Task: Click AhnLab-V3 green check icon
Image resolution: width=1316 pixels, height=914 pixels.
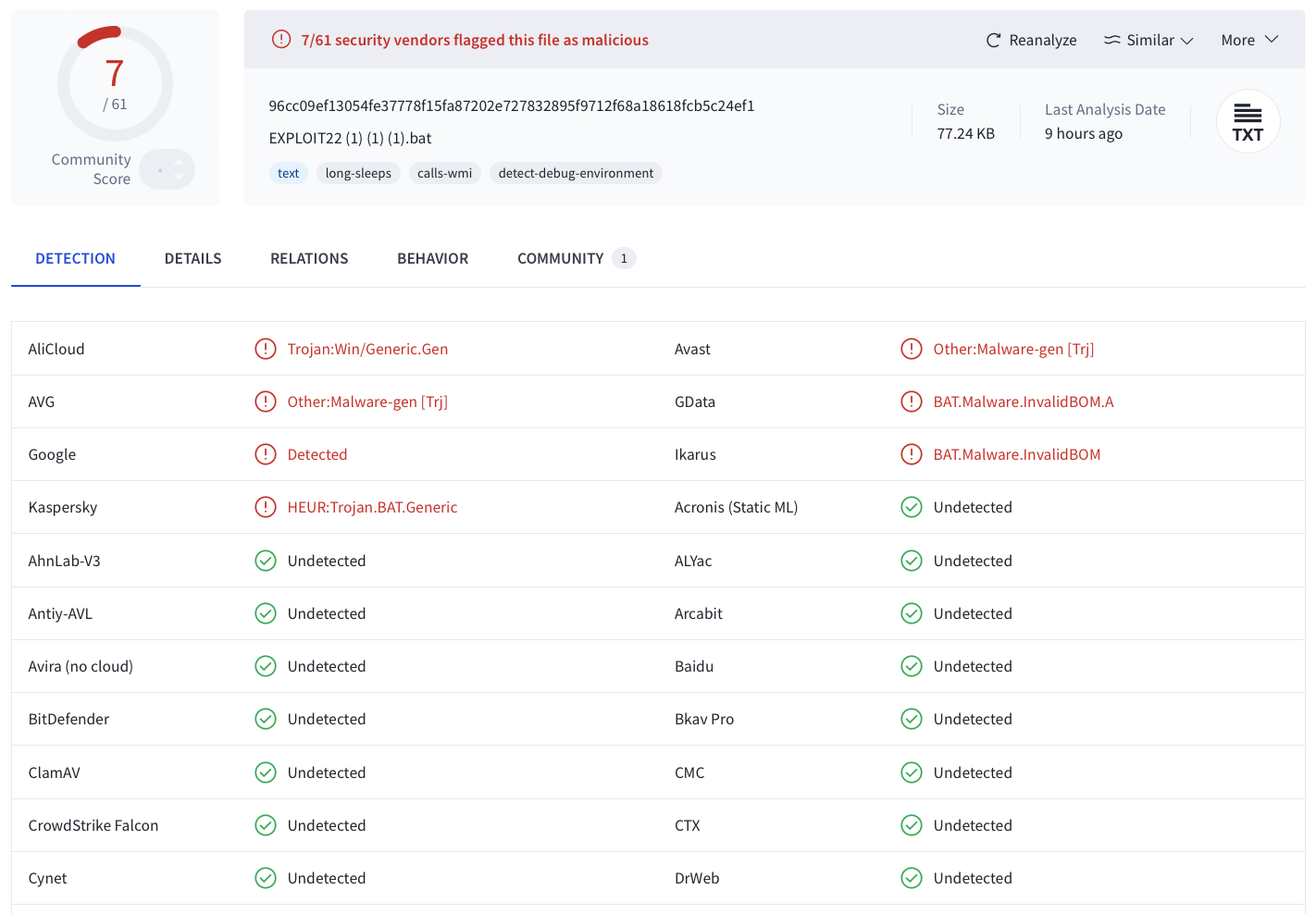Action: pyautogui.click(x=266, y=561)
